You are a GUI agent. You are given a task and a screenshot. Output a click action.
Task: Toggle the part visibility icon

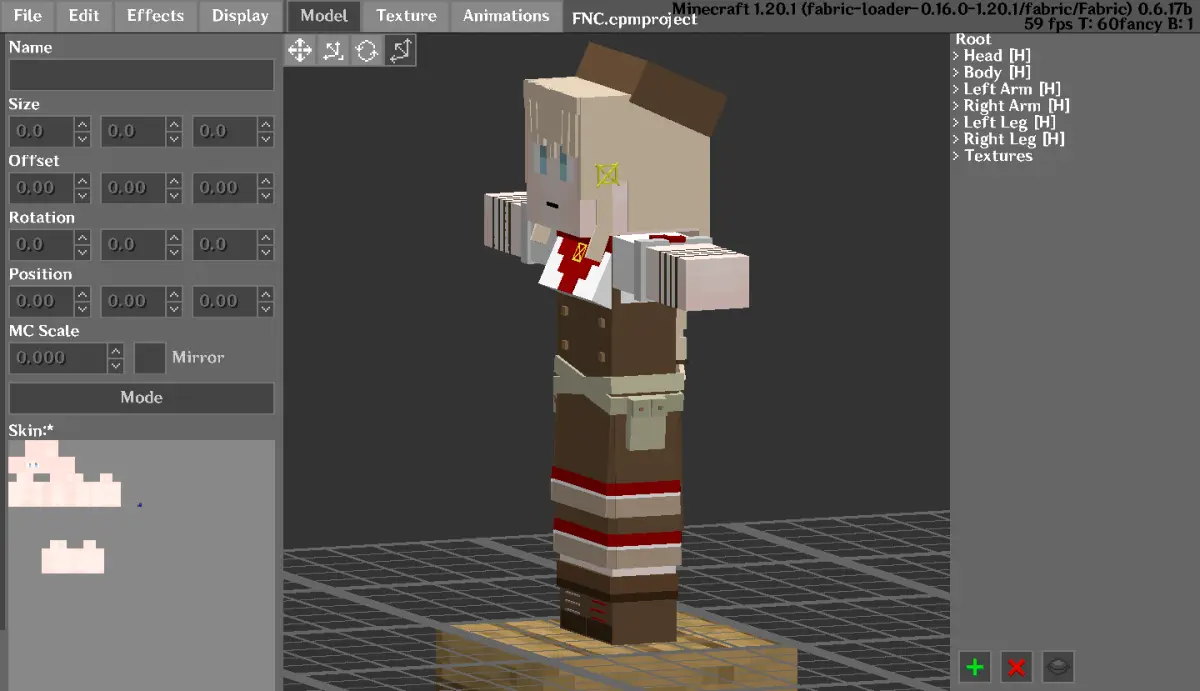pos(1059,666)
